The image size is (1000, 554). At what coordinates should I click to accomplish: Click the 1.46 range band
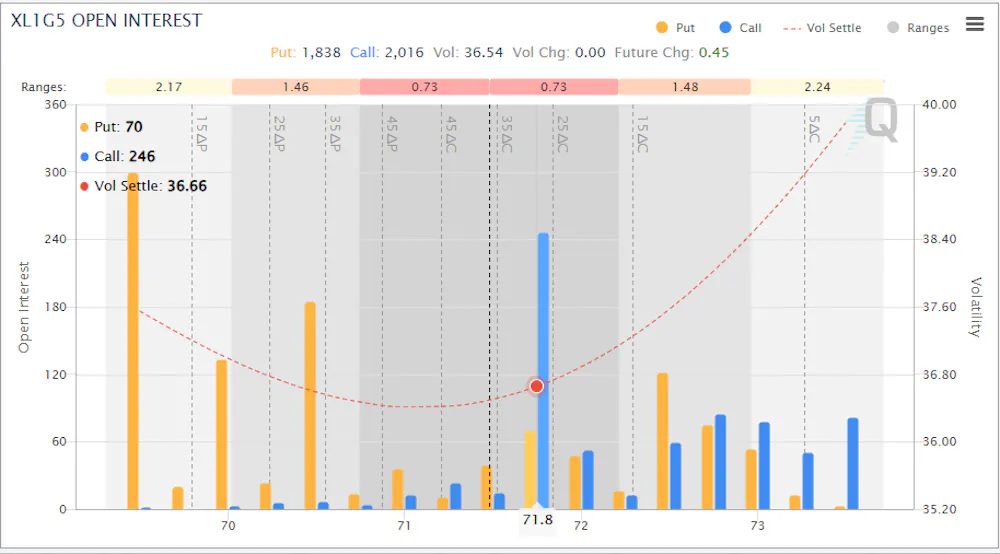coord(296,87)
